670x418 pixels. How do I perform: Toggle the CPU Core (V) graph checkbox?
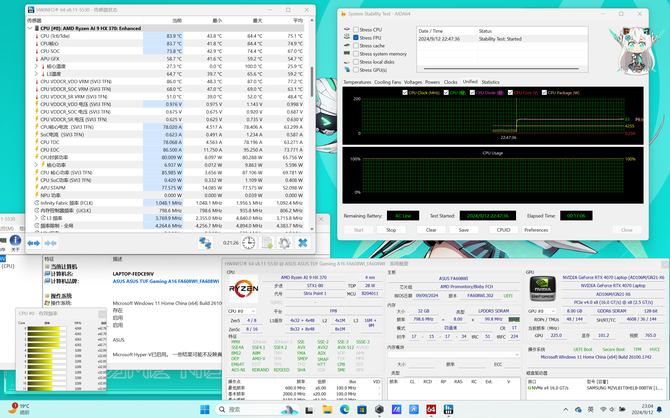[x=510, y=92]
